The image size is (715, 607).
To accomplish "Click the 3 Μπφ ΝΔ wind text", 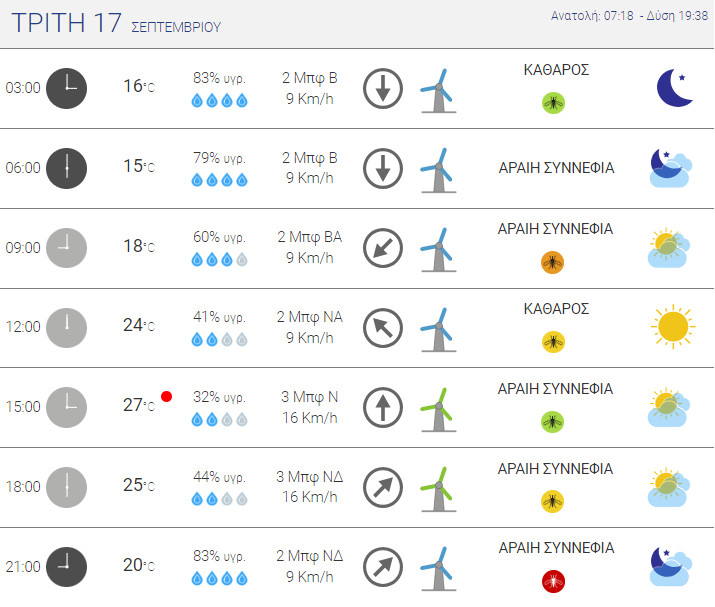I will [x=310, y=477].
